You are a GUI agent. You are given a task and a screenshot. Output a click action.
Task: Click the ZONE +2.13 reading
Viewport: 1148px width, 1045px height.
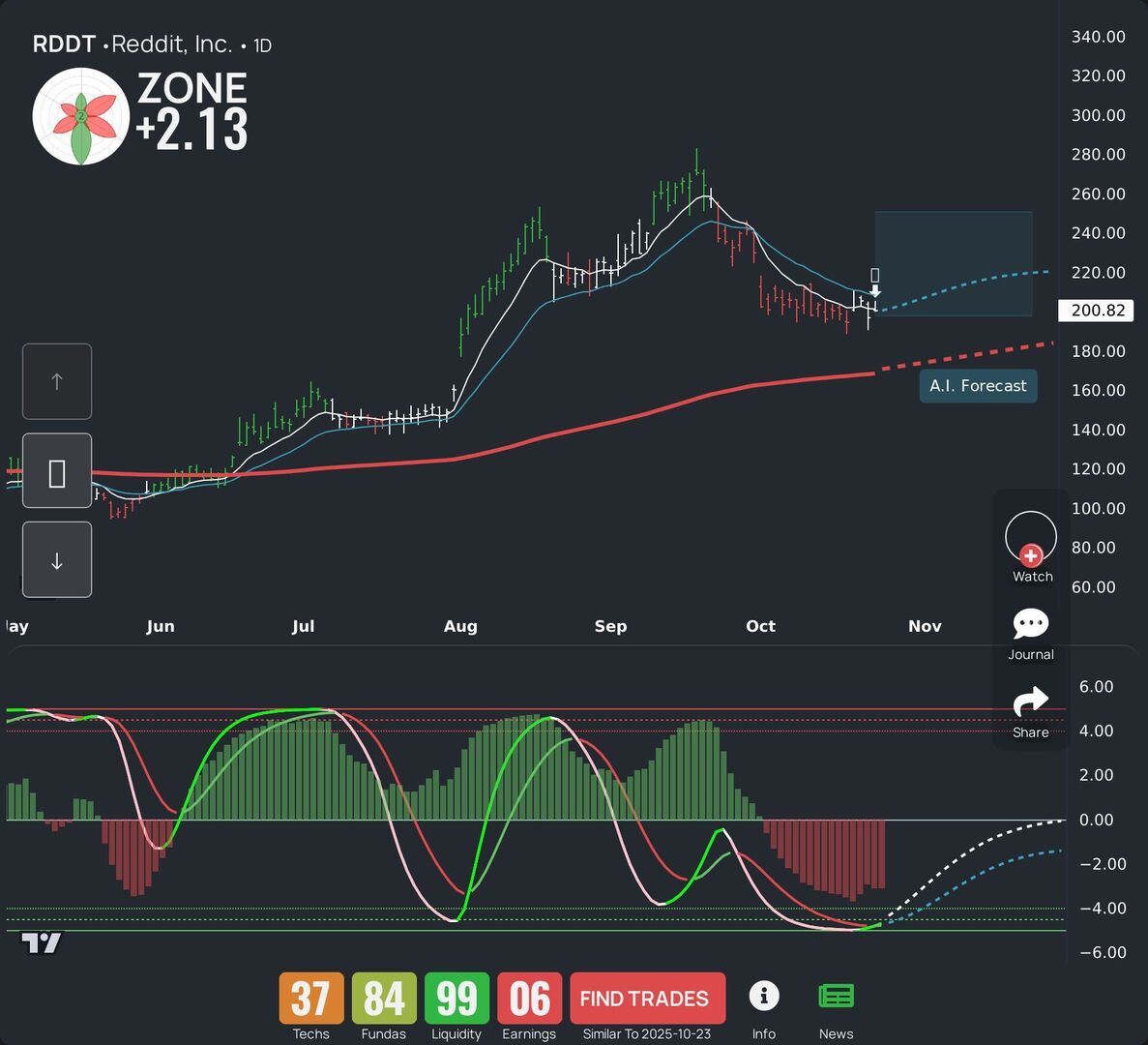[x=191, y=112]
